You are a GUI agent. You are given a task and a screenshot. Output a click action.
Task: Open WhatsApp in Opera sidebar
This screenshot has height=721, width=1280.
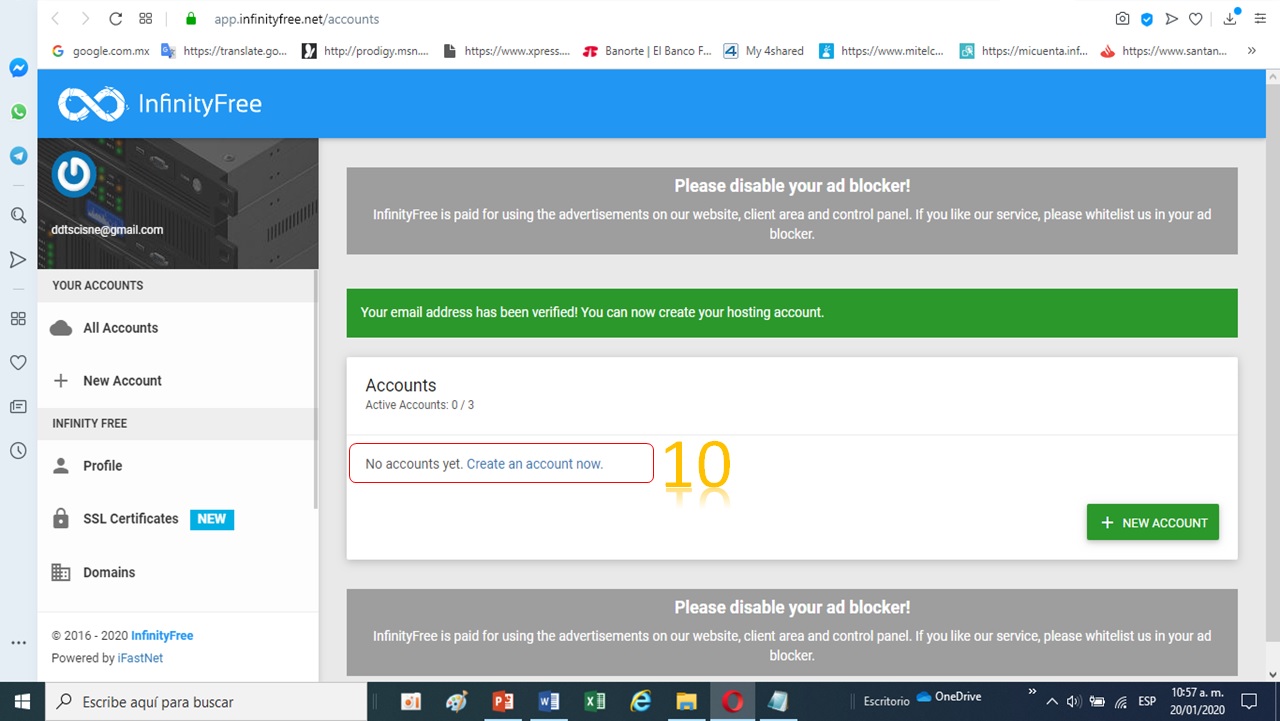click(x=18, y=112)
